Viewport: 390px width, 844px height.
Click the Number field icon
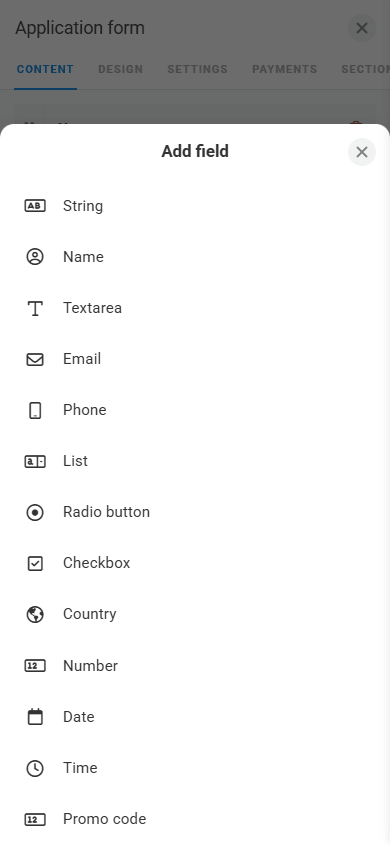coord(35,666)
